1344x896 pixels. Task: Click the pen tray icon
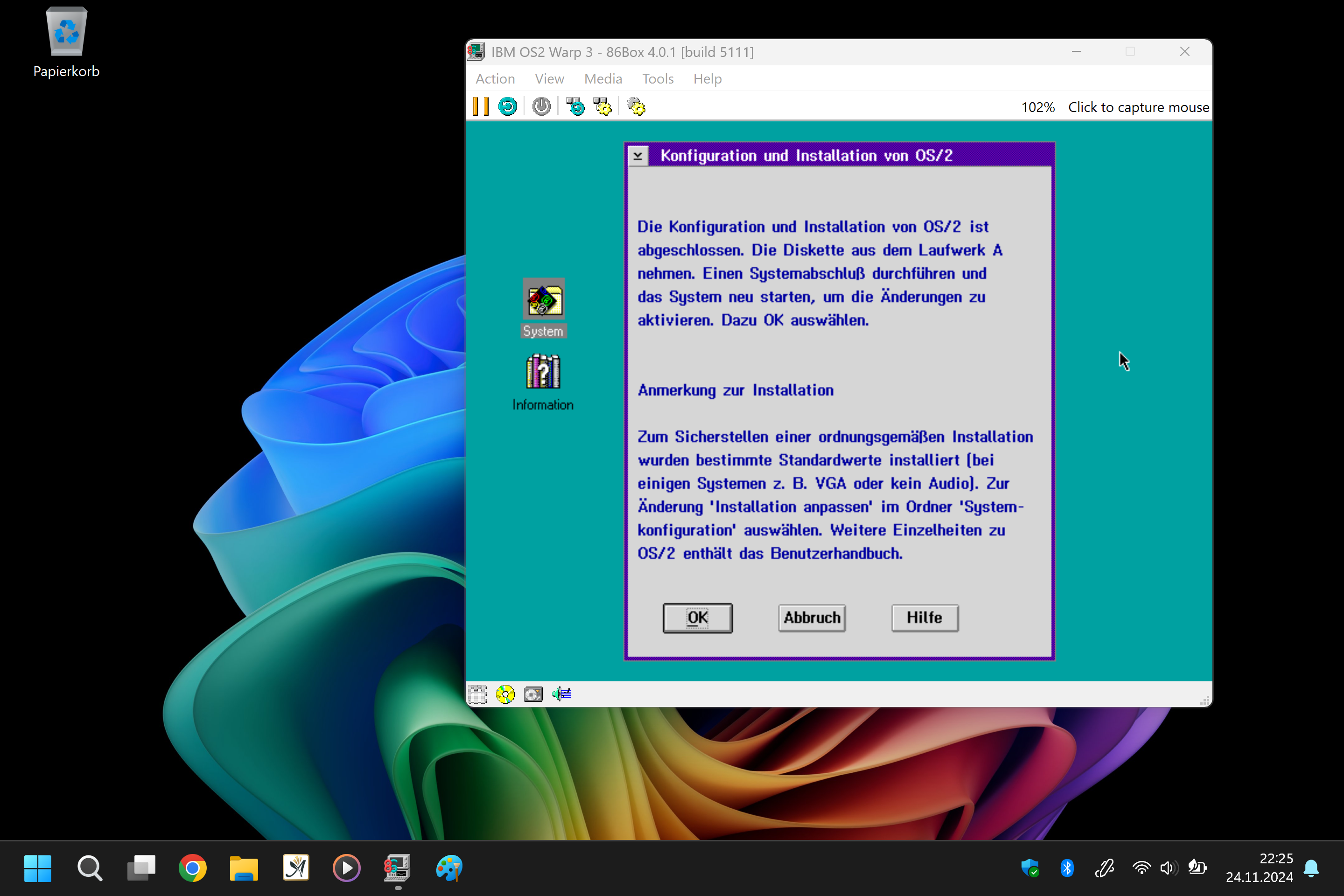pos(1105,868)
